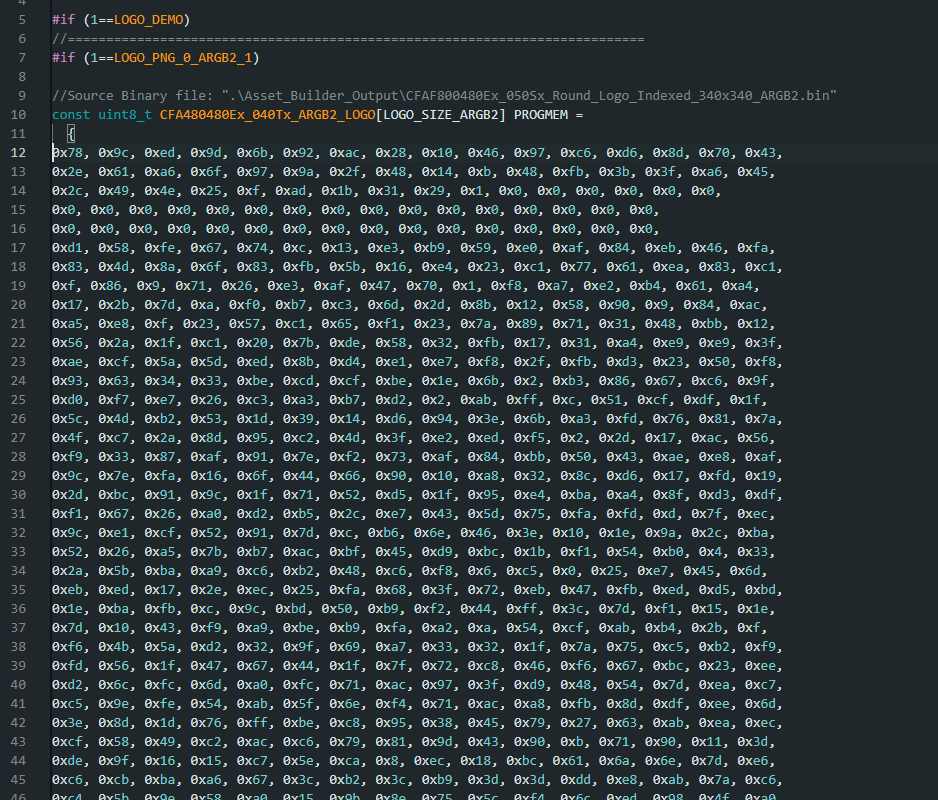This screenshot has height=800, width=938.
Task: Click hex value 0xde starting line 44
Action: pos(68,760)
